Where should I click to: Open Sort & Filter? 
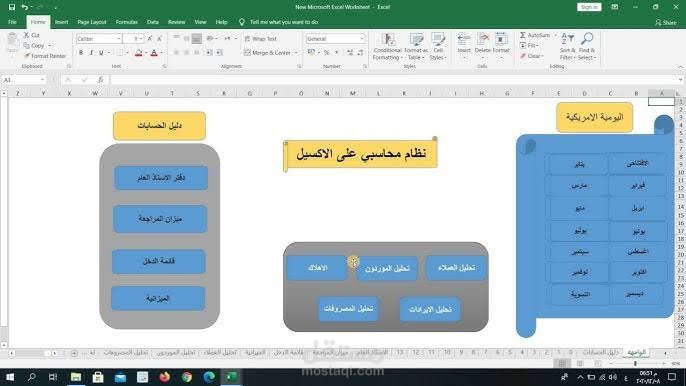[x=568, y=46]
